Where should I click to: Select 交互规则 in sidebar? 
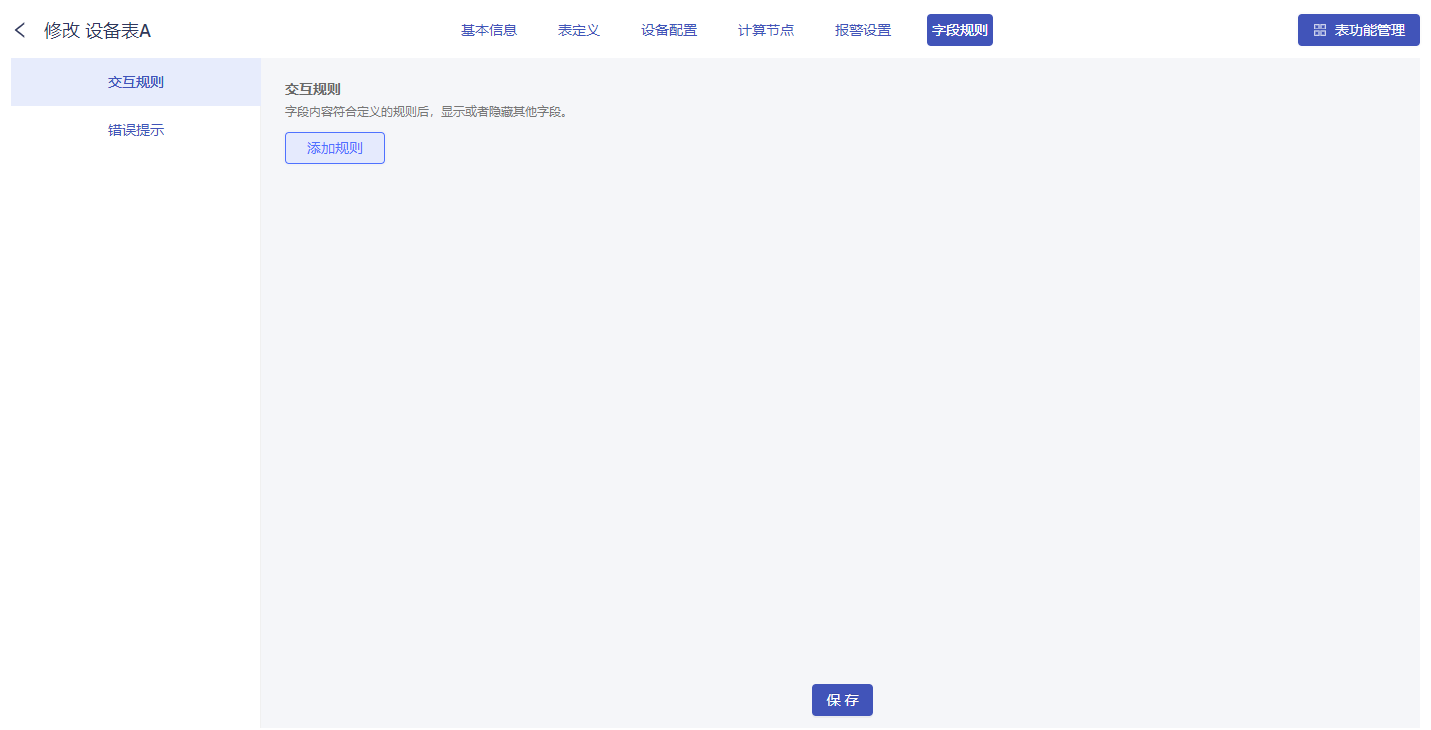click(x=136, y=82)
